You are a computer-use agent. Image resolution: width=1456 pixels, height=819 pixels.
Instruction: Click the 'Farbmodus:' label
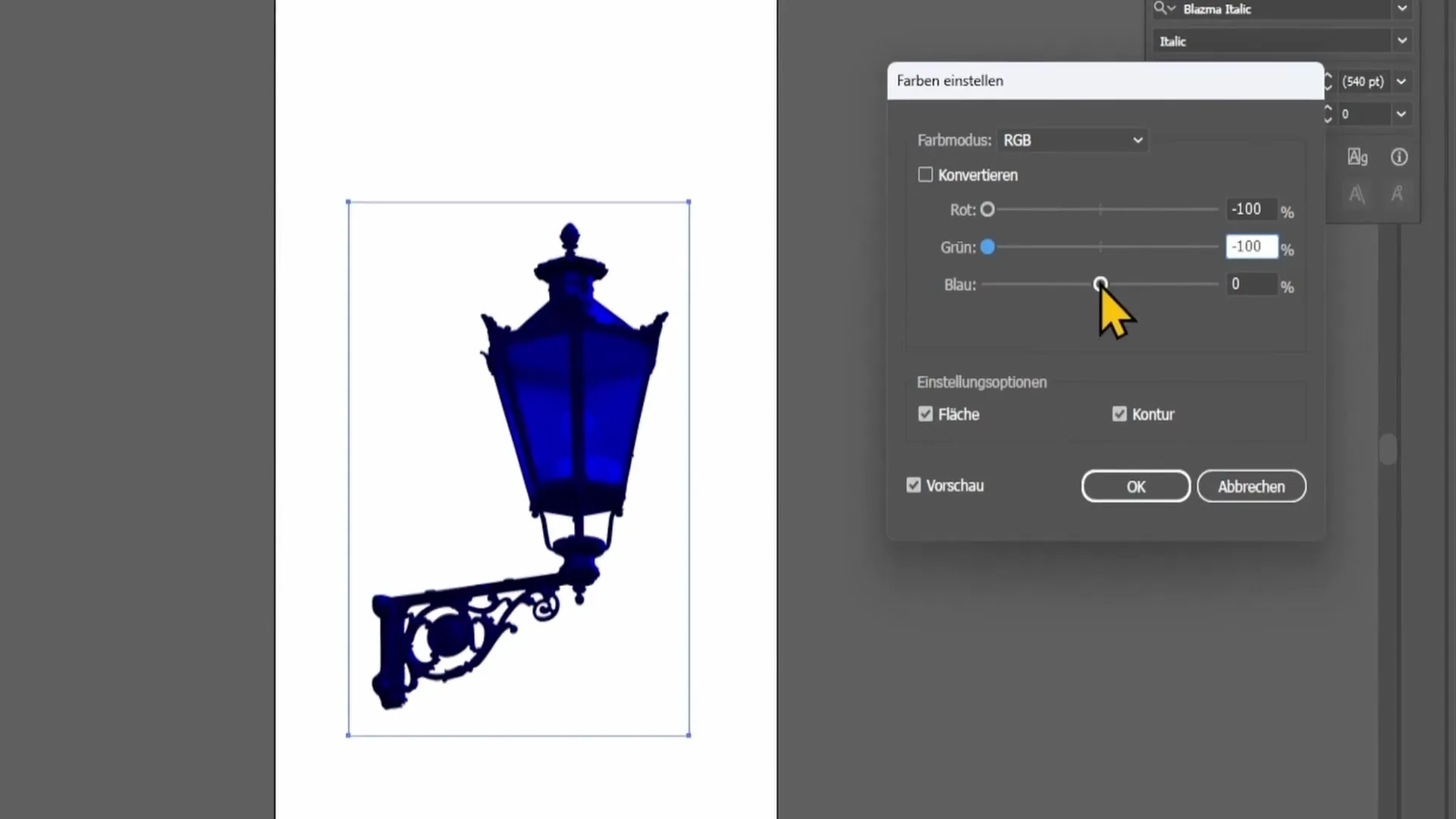tap(954, 140)
